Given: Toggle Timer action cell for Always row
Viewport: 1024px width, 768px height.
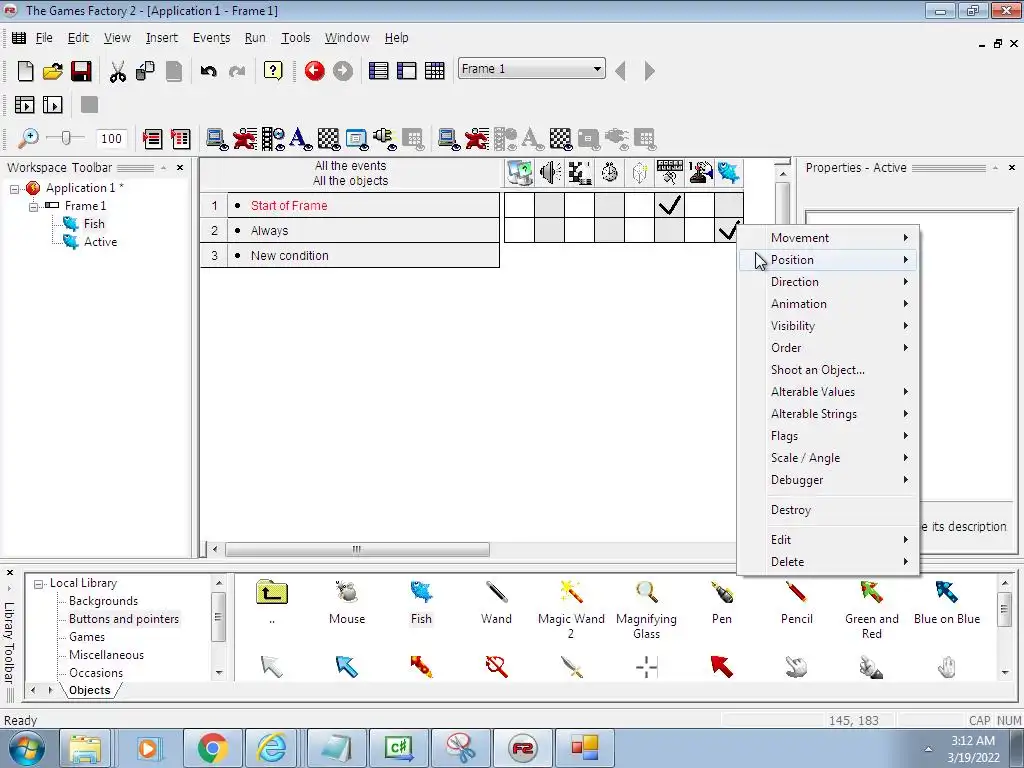Looking at the screenshot, I should 609,230.
